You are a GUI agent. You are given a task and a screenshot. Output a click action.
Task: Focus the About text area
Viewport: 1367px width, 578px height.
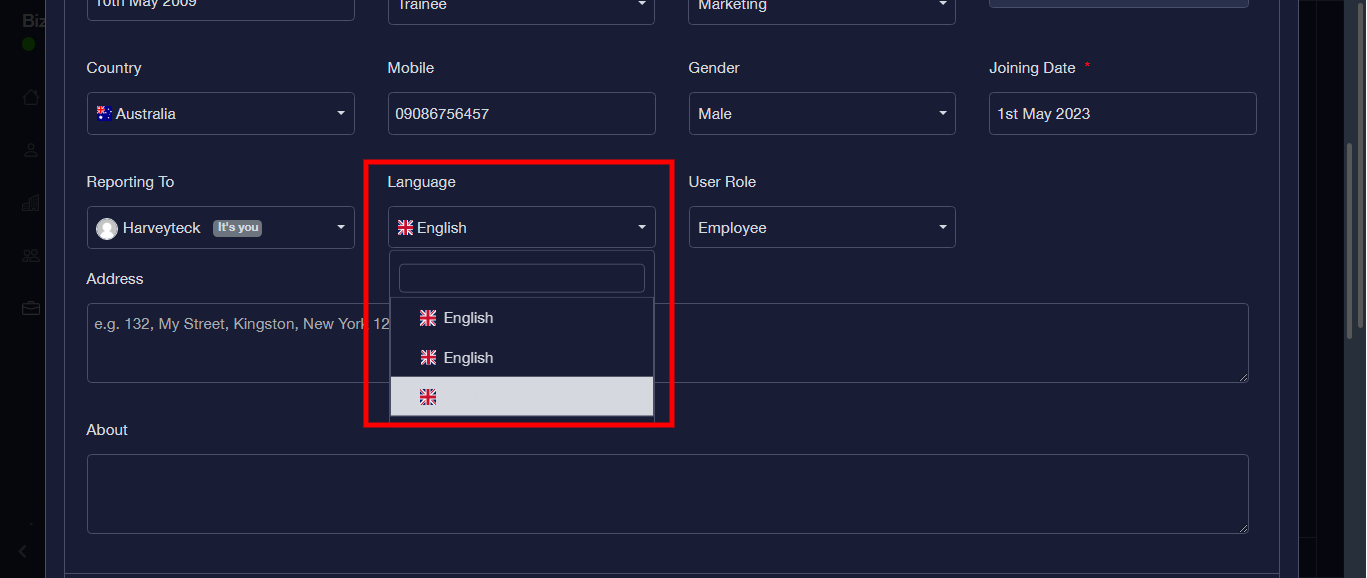pyautogui.click(x=667, y=494)
